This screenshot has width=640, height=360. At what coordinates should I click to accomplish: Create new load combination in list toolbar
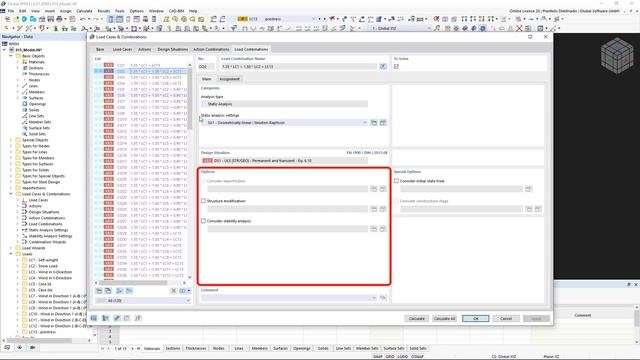(99, 291)
